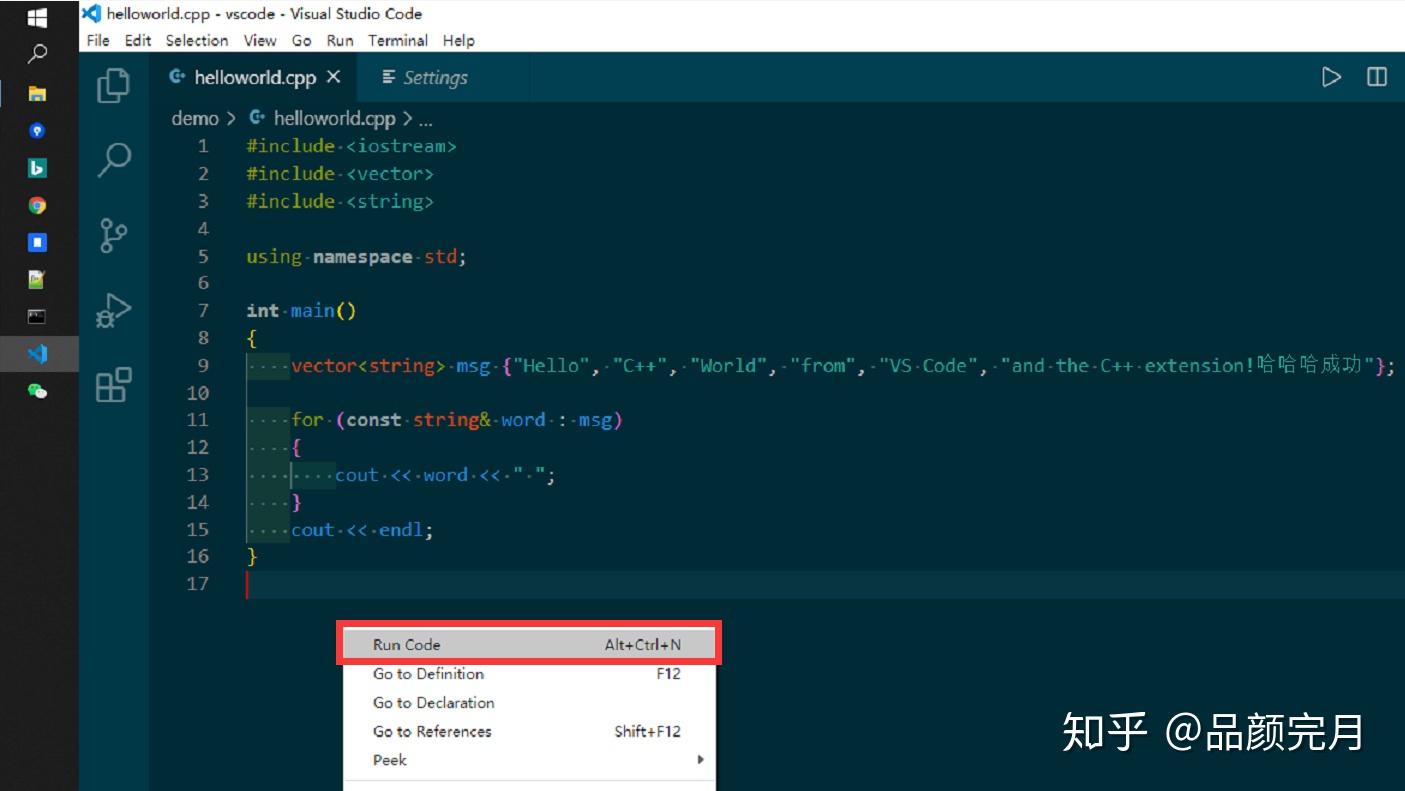
Task: Click the "VS Code" string literal
Action: tap(927, 365)
